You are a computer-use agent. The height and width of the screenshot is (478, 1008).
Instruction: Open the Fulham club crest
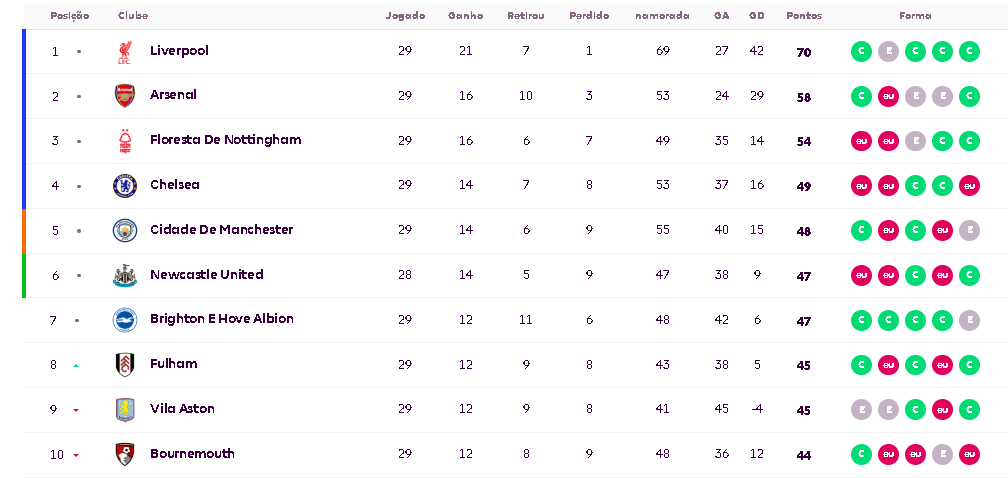coord(124,365)
